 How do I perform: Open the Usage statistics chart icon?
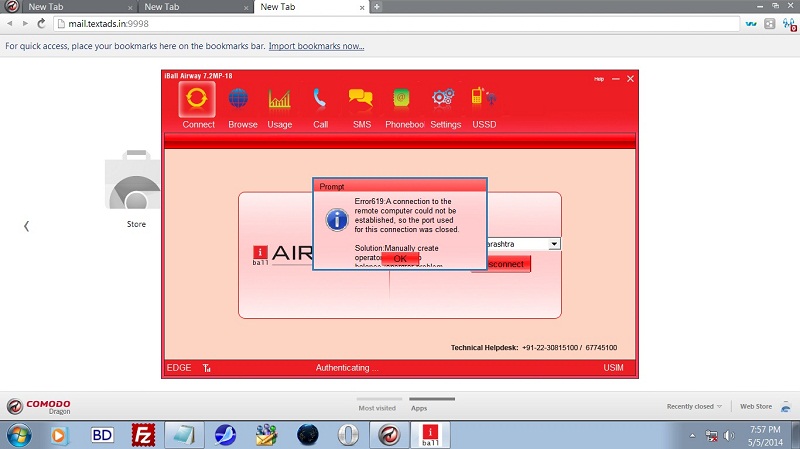pos(280,100)
